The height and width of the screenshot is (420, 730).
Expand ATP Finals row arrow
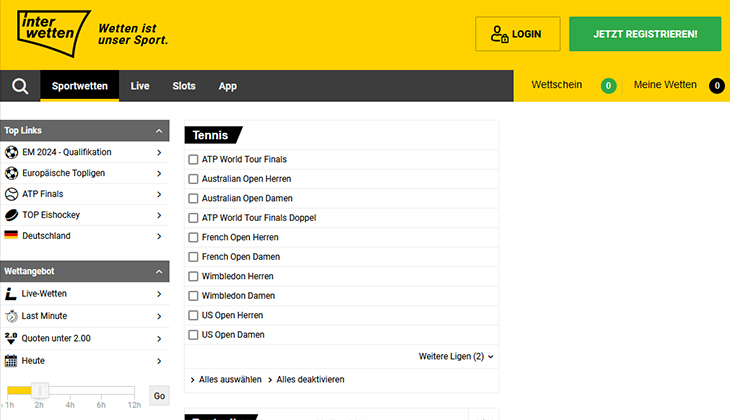point(159,195)
